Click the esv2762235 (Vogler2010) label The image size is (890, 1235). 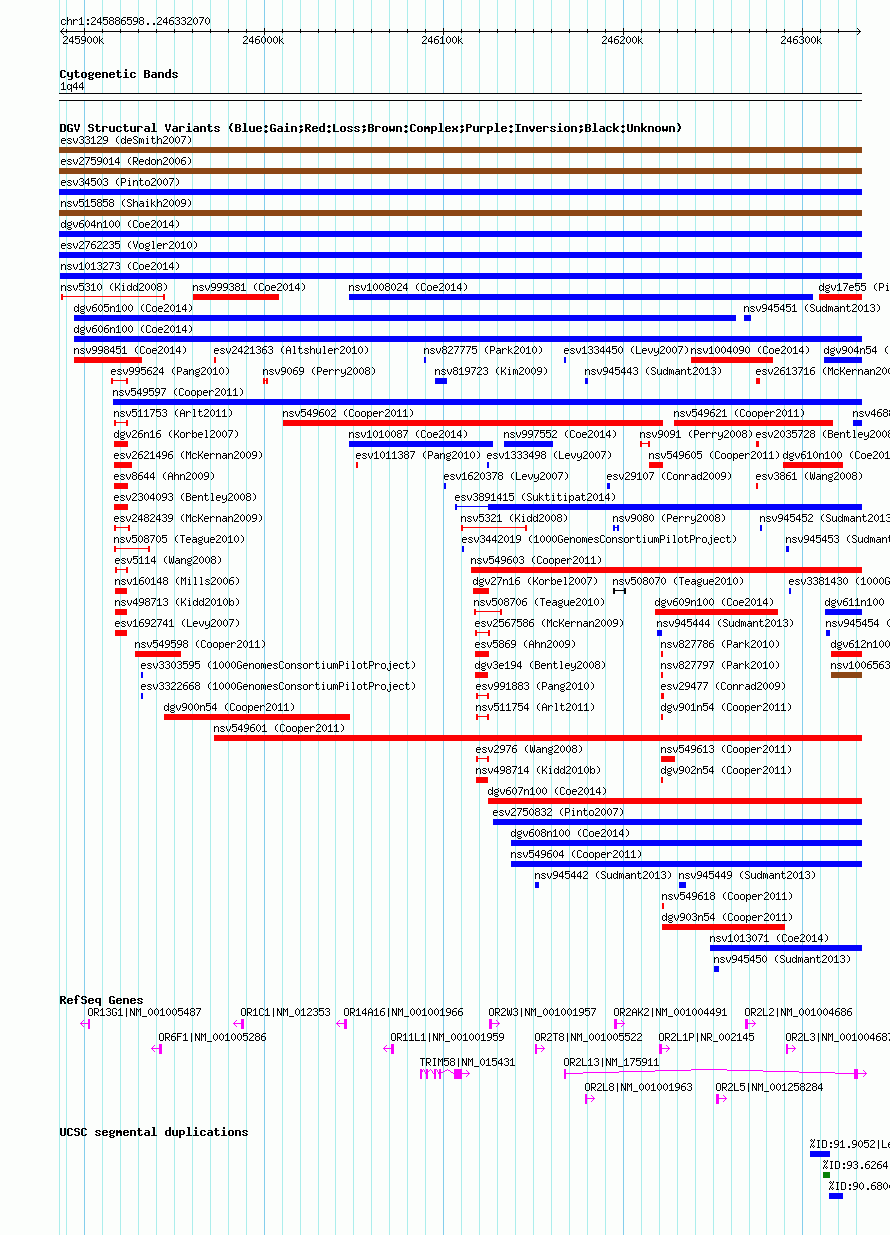[129, 245]
